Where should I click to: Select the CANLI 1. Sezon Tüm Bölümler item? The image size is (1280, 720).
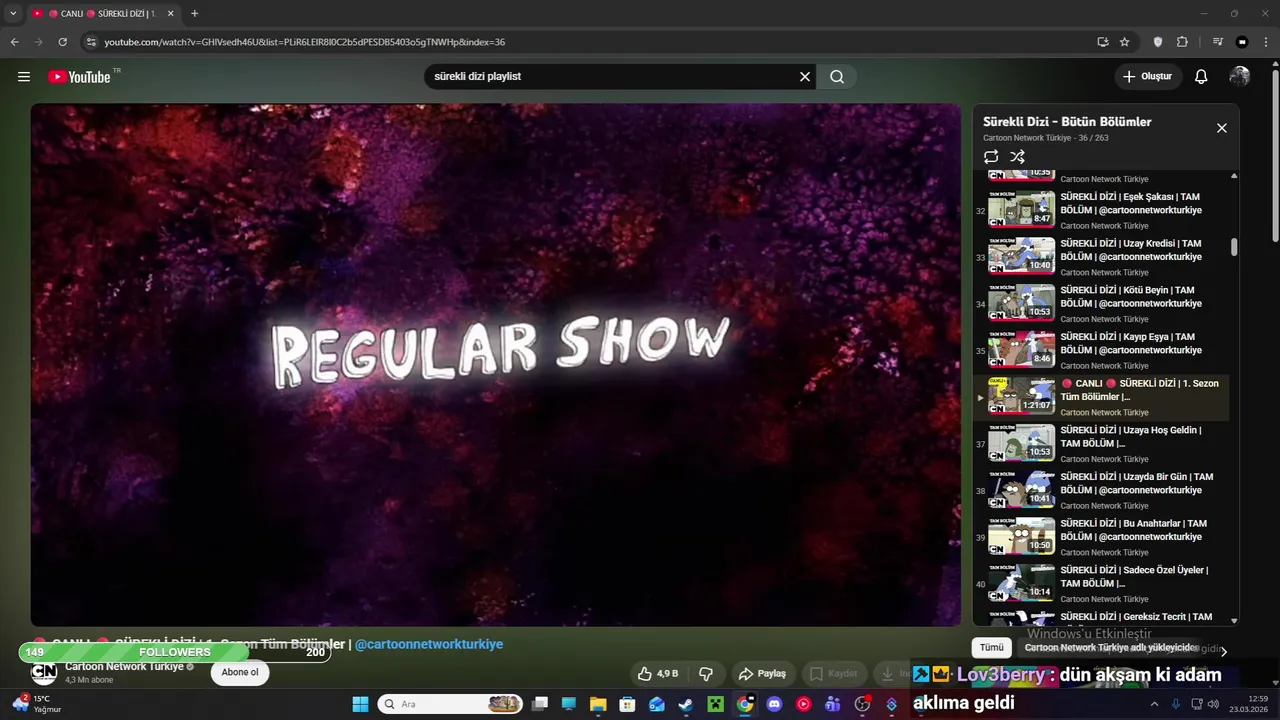click(x=1102, y=396)
